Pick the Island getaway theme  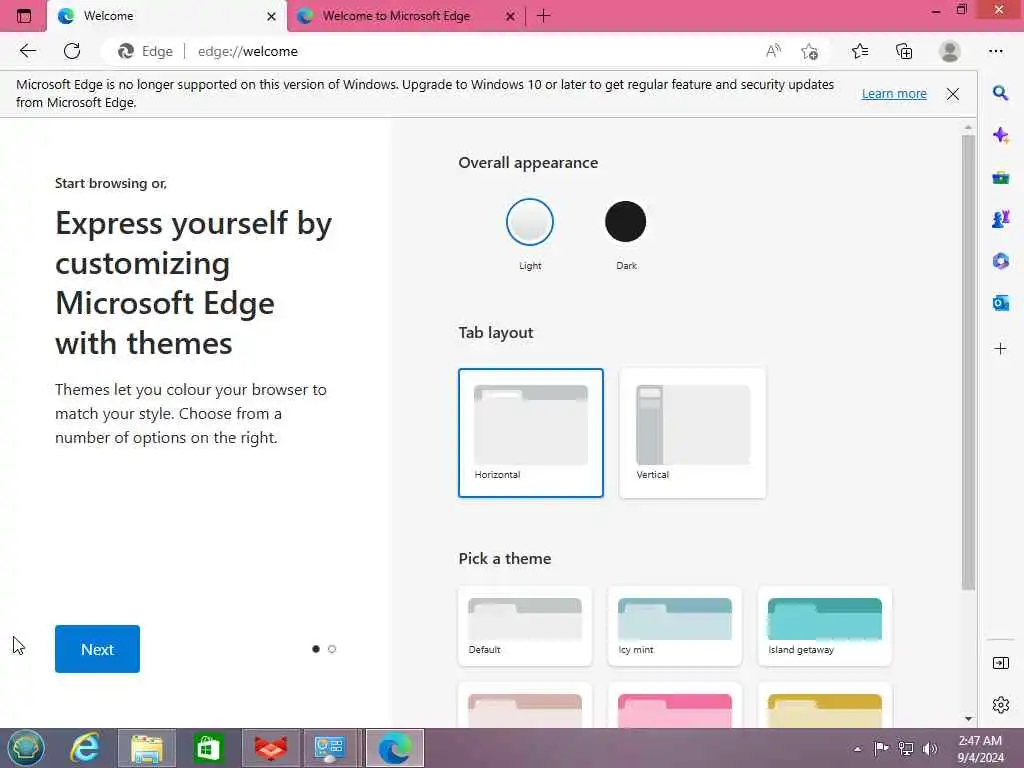pos(825,626)
